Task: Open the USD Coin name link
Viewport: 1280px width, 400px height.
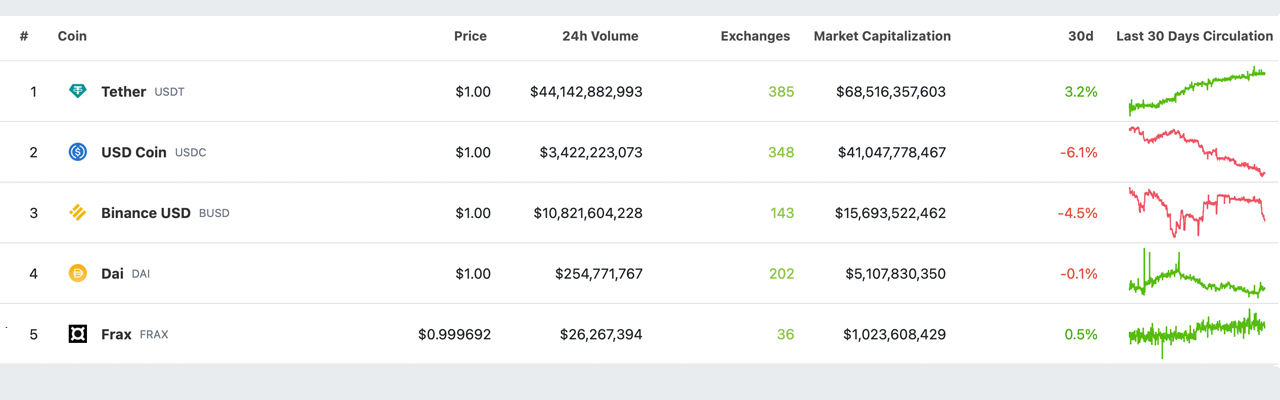Action: 135,153
